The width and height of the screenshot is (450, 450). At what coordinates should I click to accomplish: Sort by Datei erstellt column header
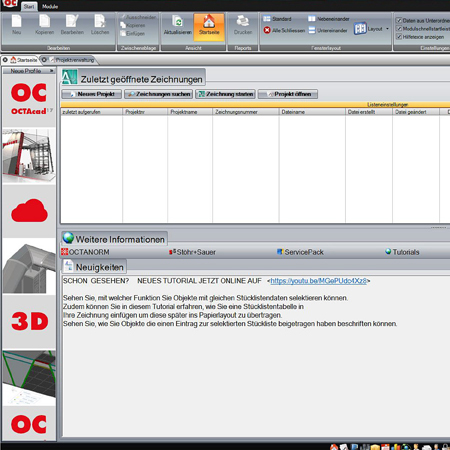369,112
